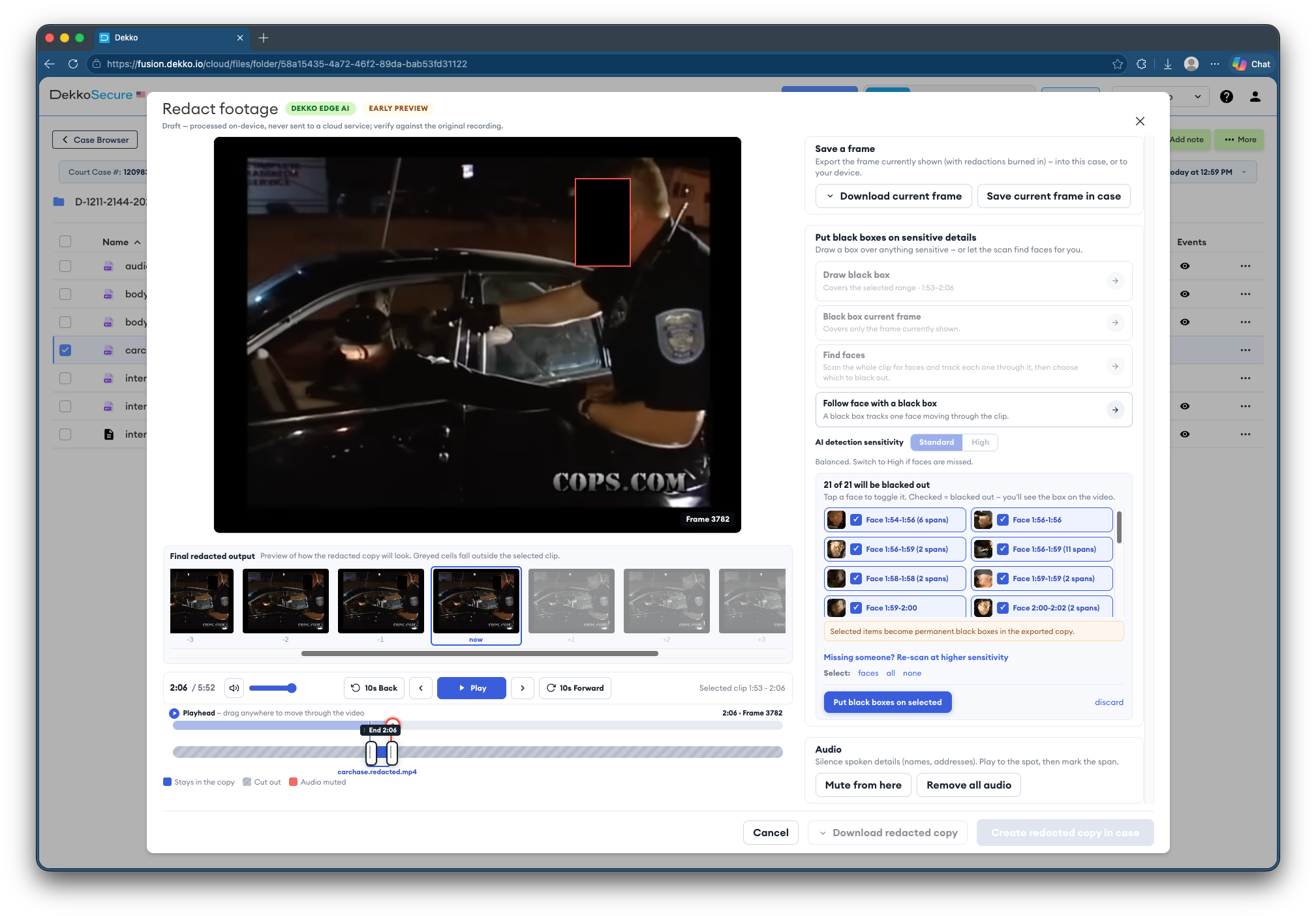This screenshot has width=1316, height=919.
Task: Open the More menu in the case toolbar
Action: (1240, 140)
